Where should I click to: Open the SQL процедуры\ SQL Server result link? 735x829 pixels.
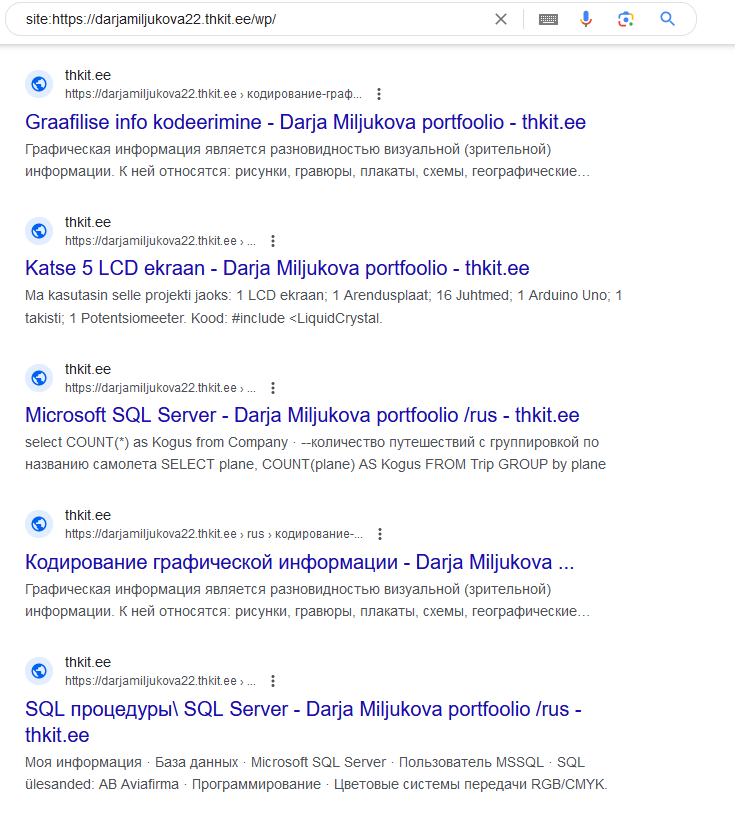303,722
